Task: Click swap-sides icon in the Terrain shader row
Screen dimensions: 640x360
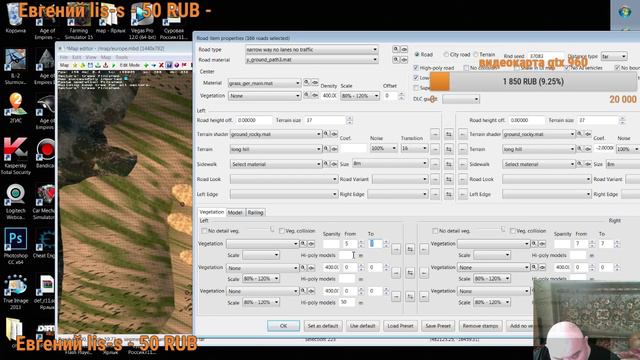Action: (x=449, y=134)
